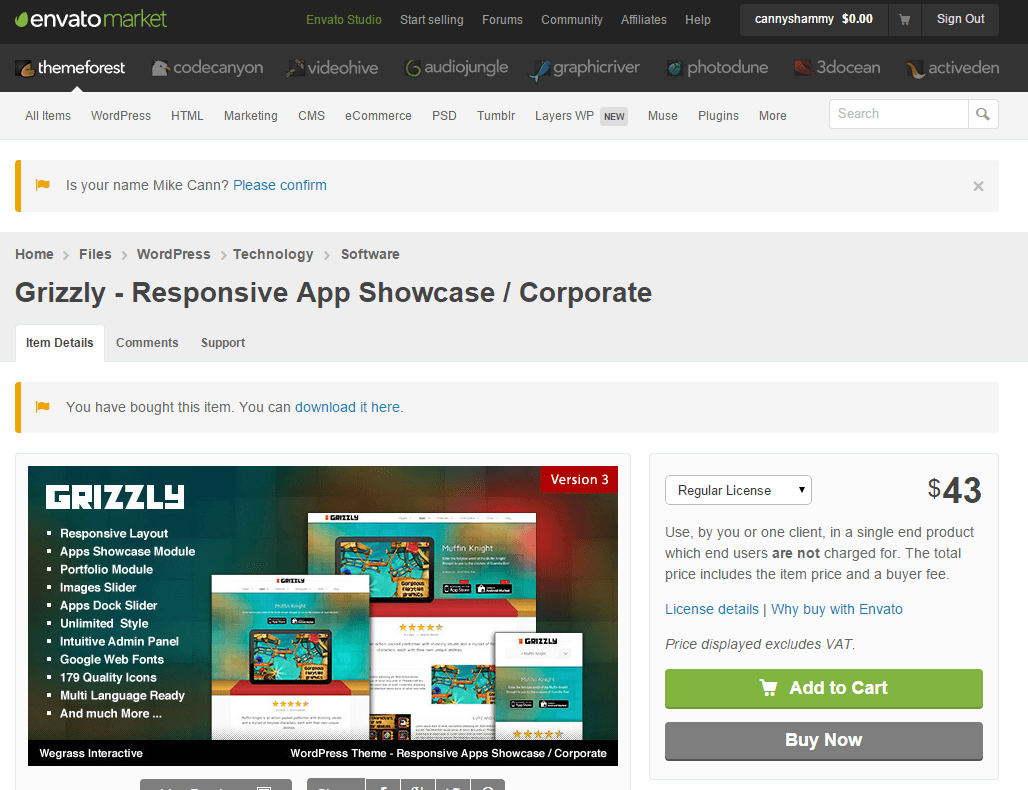Open the Support tab

[x=223, y=343]
